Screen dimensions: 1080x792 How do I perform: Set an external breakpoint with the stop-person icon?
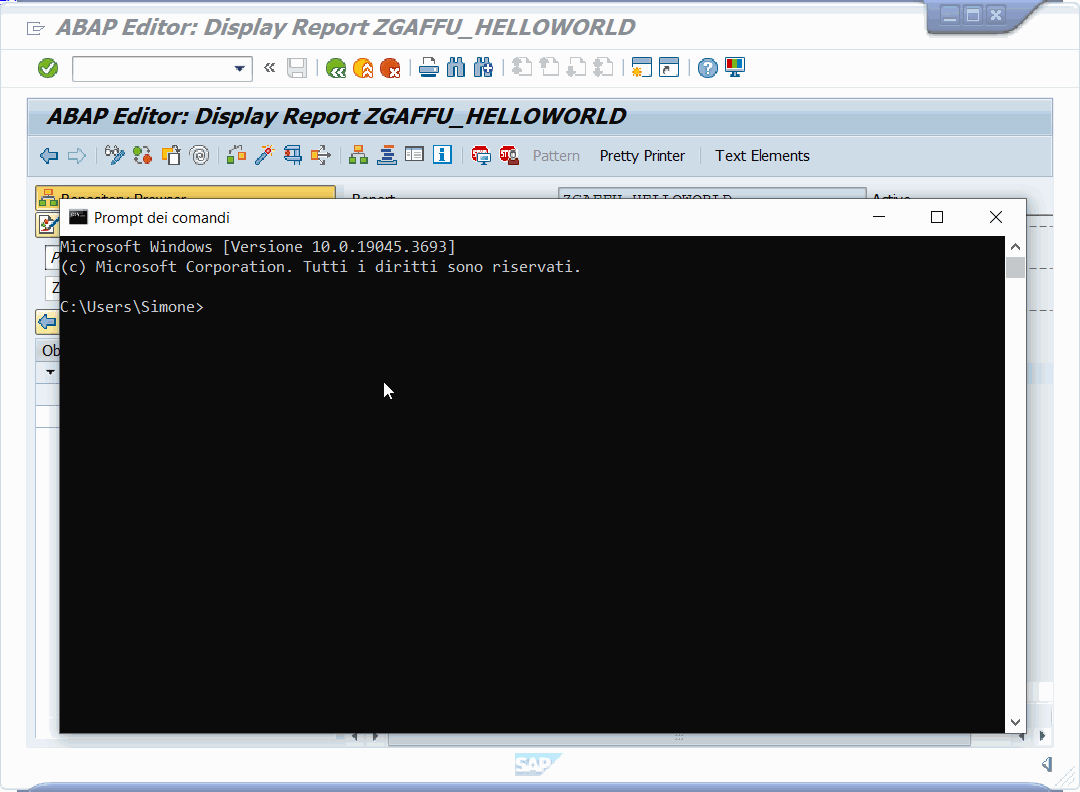pos(509,156)
